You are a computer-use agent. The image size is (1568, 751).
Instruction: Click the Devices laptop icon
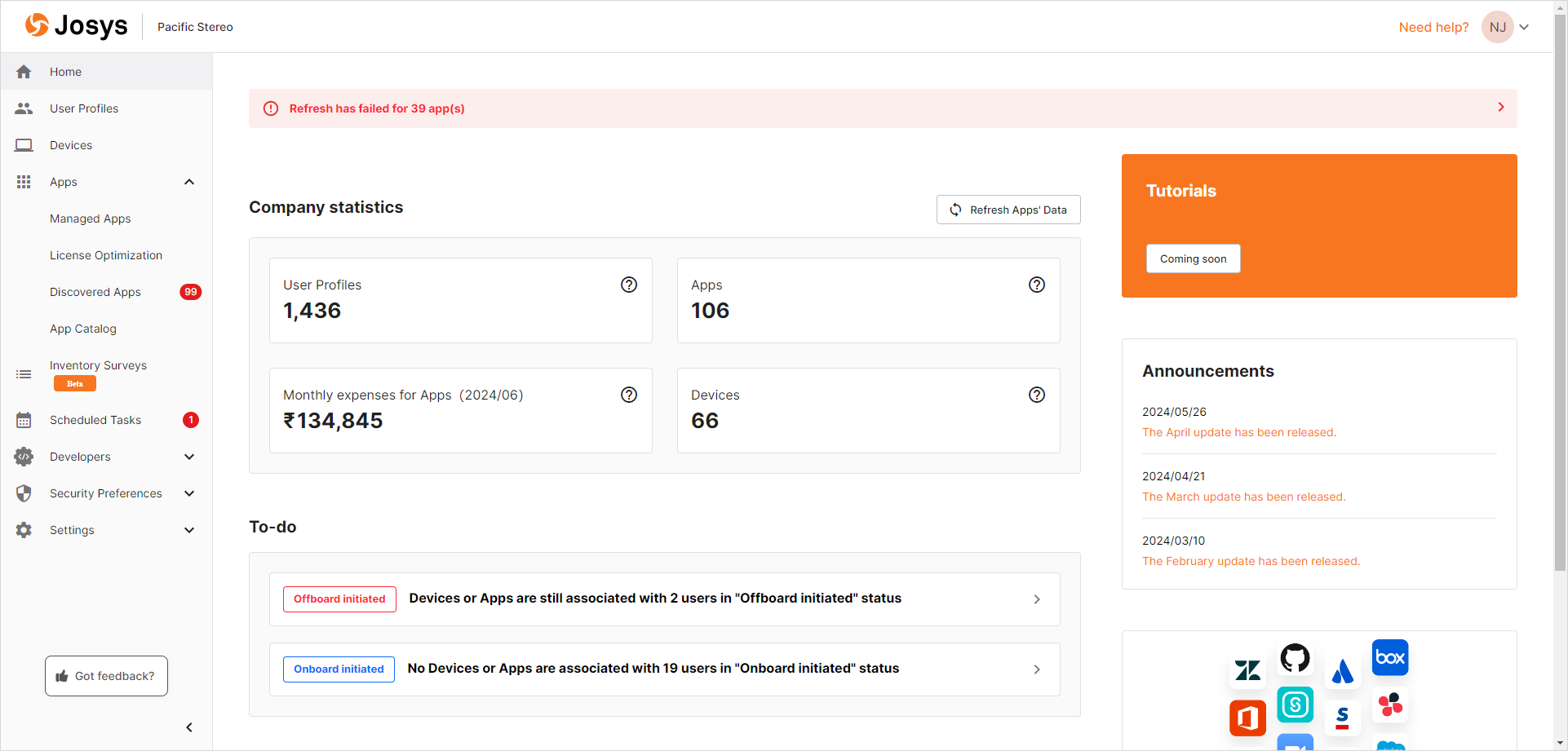[24, 145]
